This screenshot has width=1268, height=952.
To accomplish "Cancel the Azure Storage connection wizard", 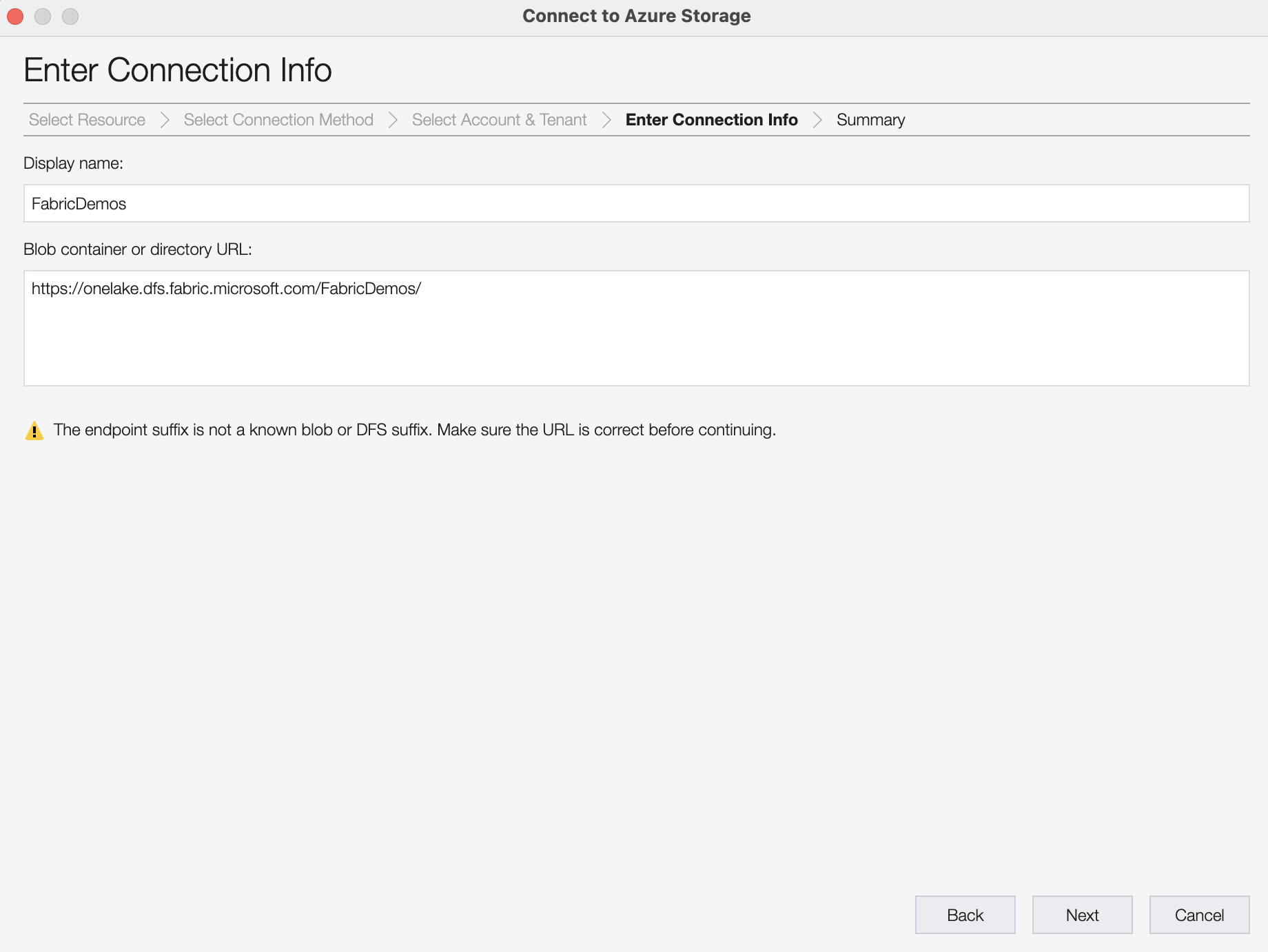I will (1198, 915).
